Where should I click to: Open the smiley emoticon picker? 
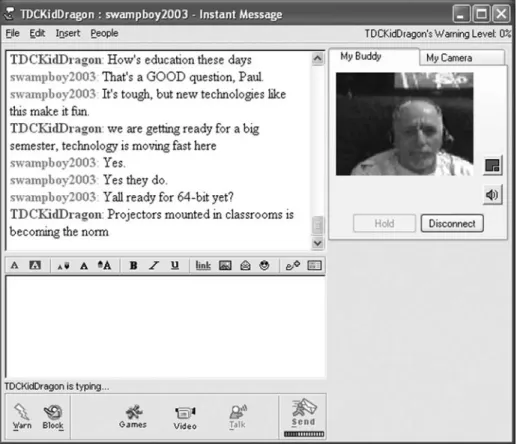click(264, 266)
